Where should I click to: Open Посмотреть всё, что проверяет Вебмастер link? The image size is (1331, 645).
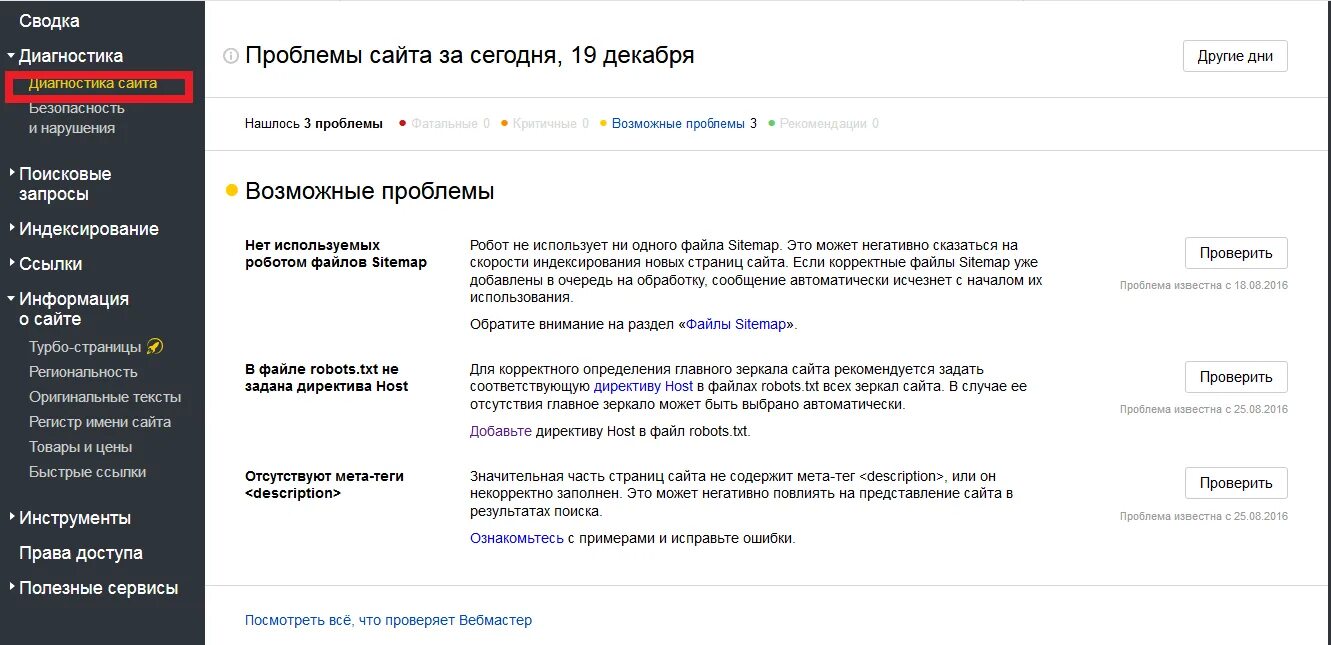click(388, 620)
